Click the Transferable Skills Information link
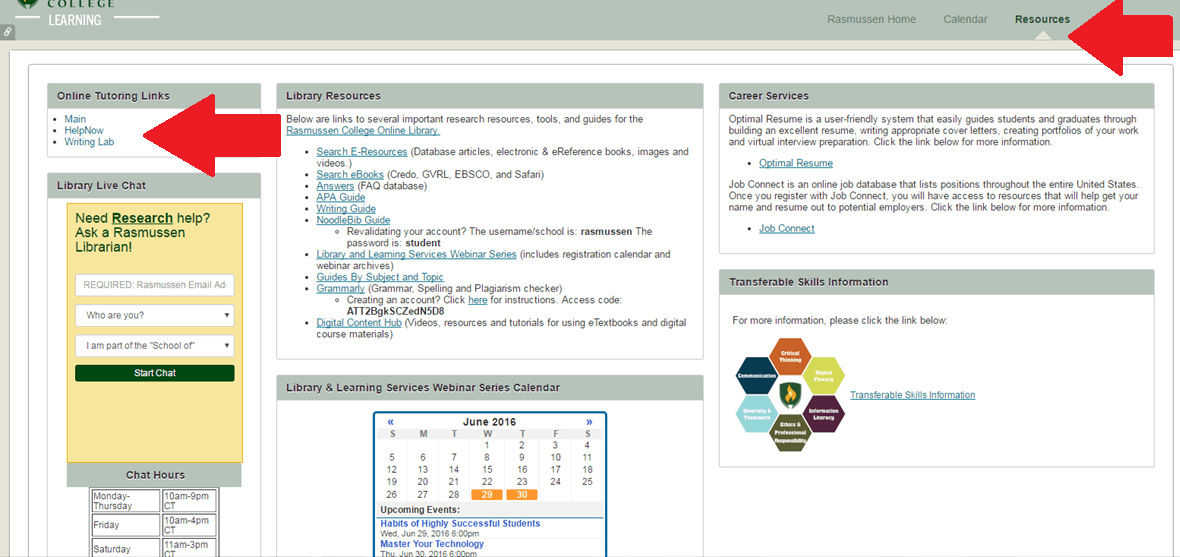This screenshot has height=557, width=1180. (912, 395)
